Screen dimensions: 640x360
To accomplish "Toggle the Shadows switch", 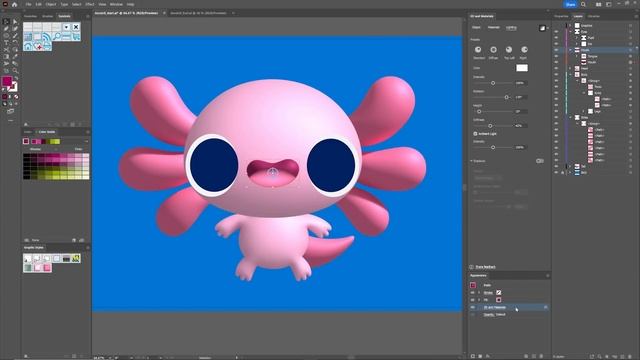I will [x=540, y=161].
